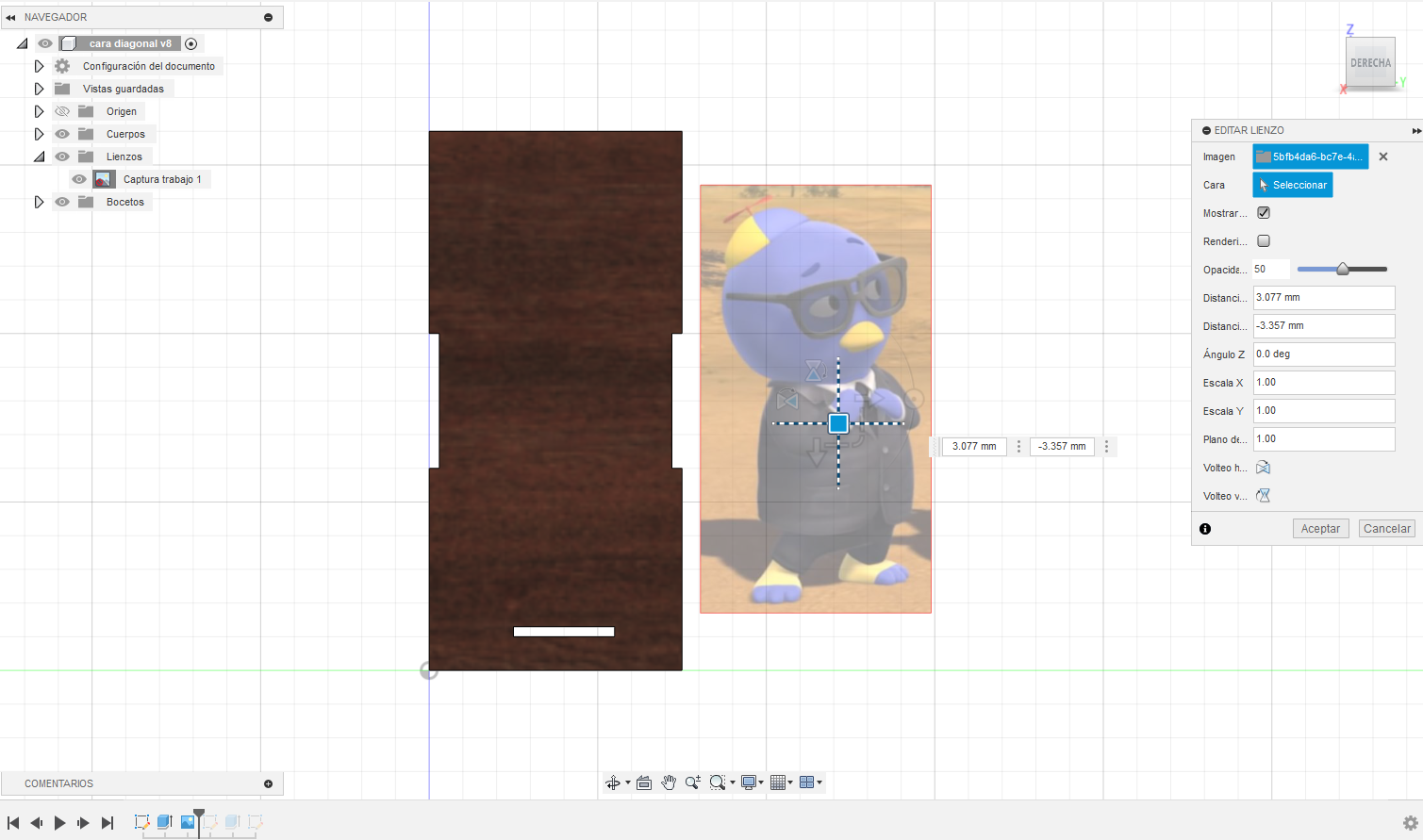The image size is (1423, 840).
Task: Open the viewports layout icon
Action: 806,782
